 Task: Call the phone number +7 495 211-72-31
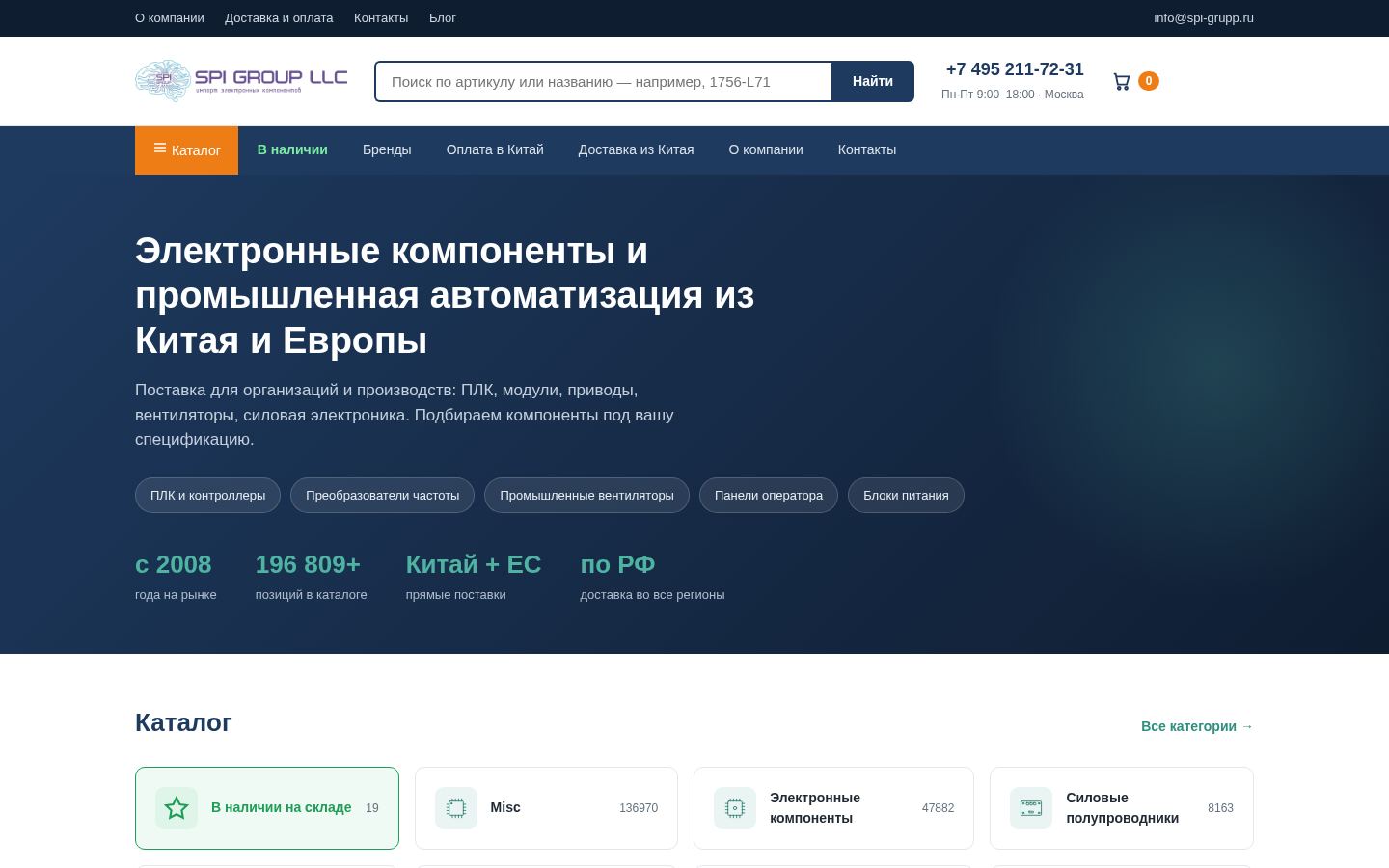tap(1015, 69)
